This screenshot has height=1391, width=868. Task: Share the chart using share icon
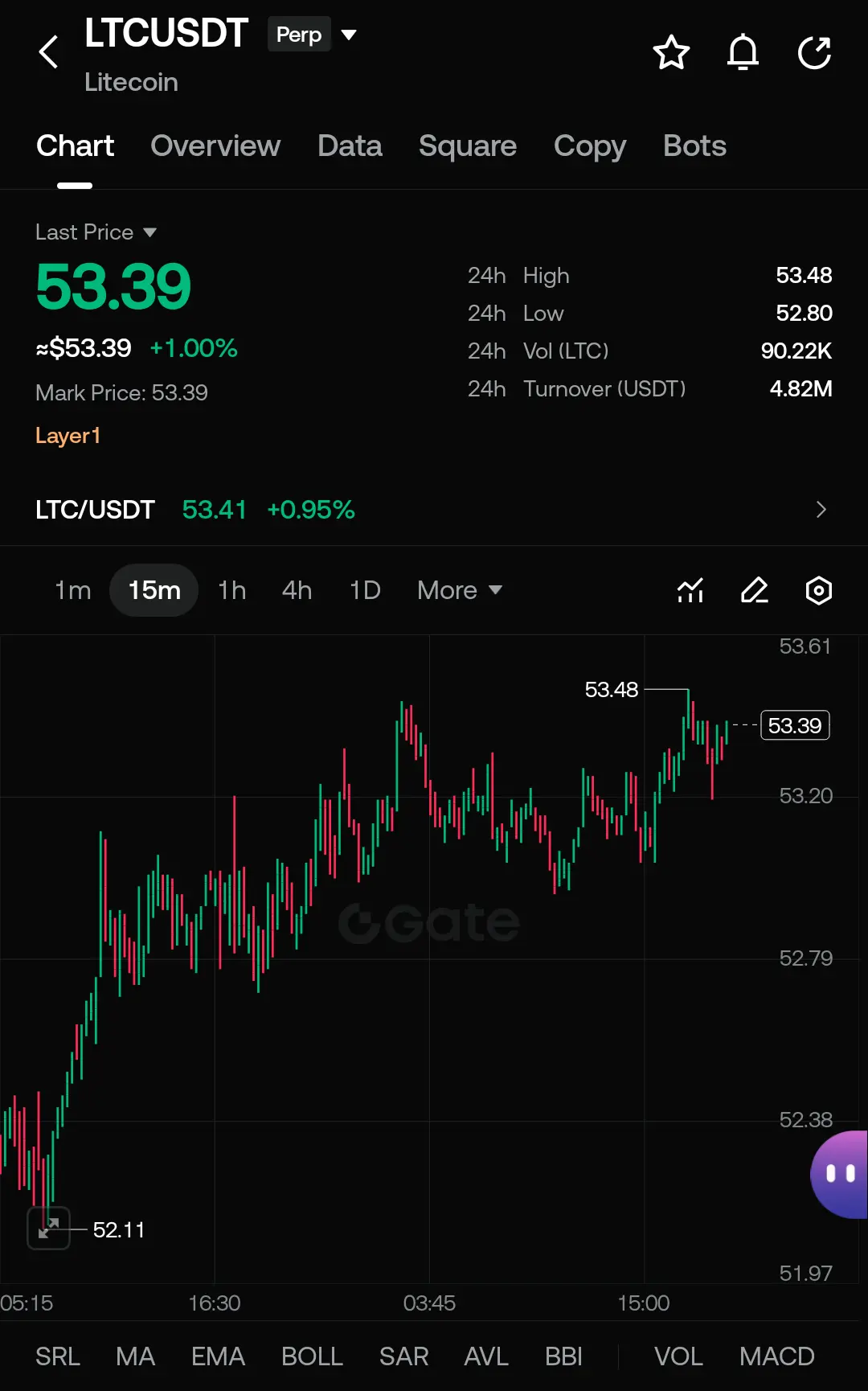[x=814, y=53]
